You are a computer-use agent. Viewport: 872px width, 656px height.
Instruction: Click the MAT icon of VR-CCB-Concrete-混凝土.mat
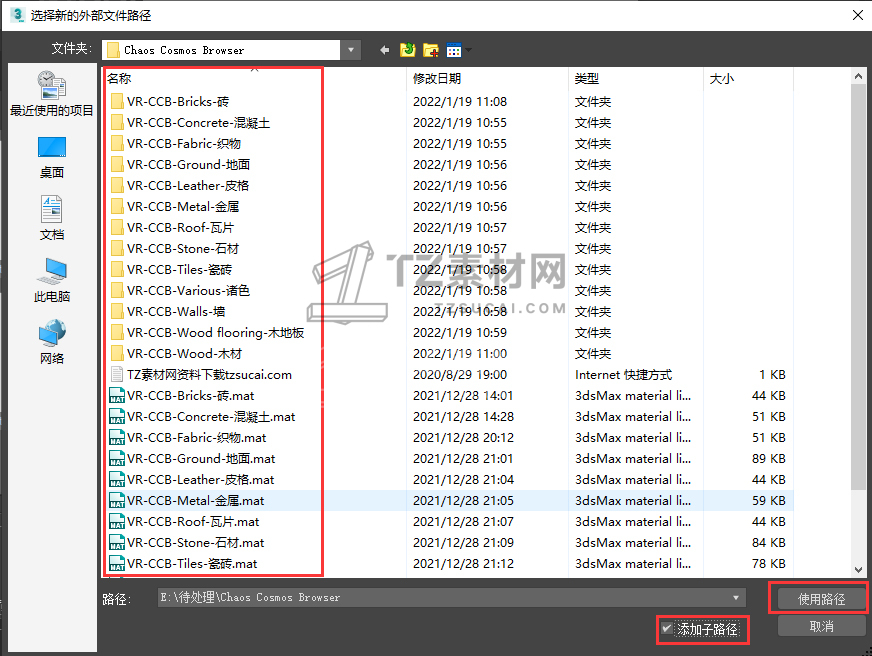tap(117, 416)
